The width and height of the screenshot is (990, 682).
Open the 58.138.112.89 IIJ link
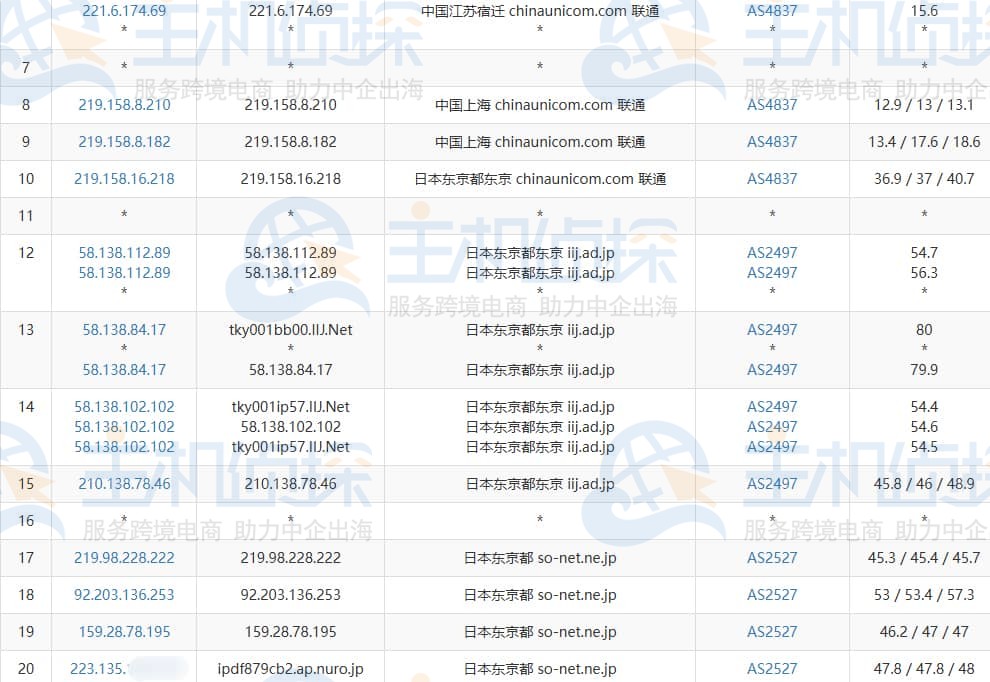[x=123, y=253]
